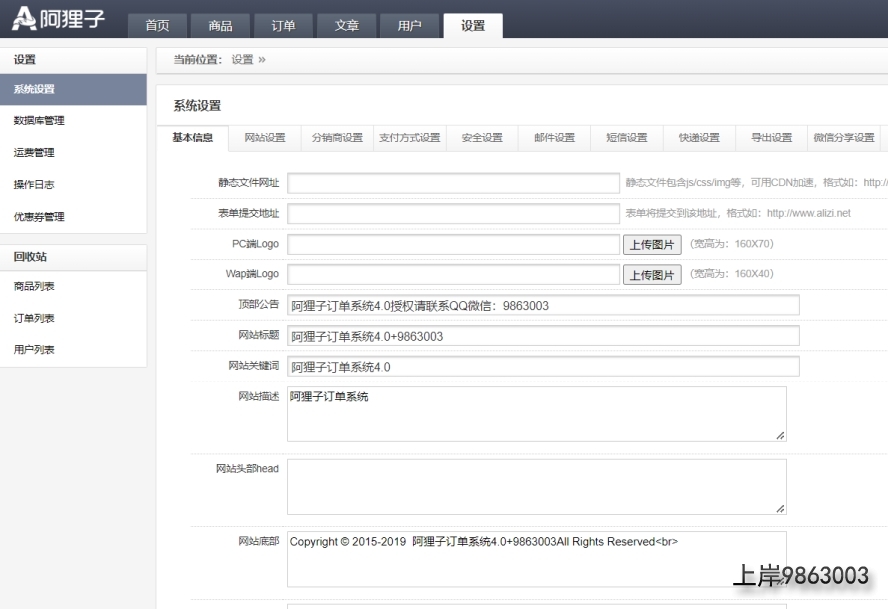
Task: Open the 微信分享设置 tab
Action: [x=844, y=138]
